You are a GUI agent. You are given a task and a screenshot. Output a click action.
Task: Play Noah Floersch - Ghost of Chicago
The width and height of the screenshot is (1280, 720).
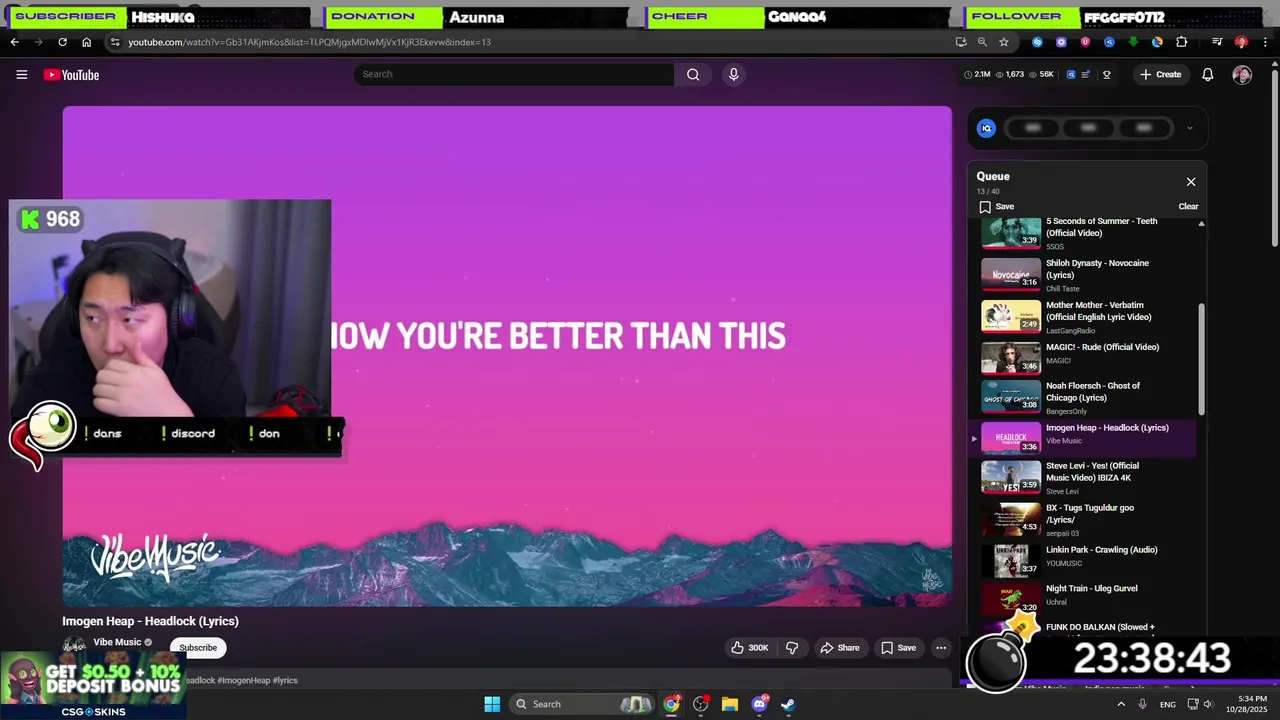pos(1089,398)
